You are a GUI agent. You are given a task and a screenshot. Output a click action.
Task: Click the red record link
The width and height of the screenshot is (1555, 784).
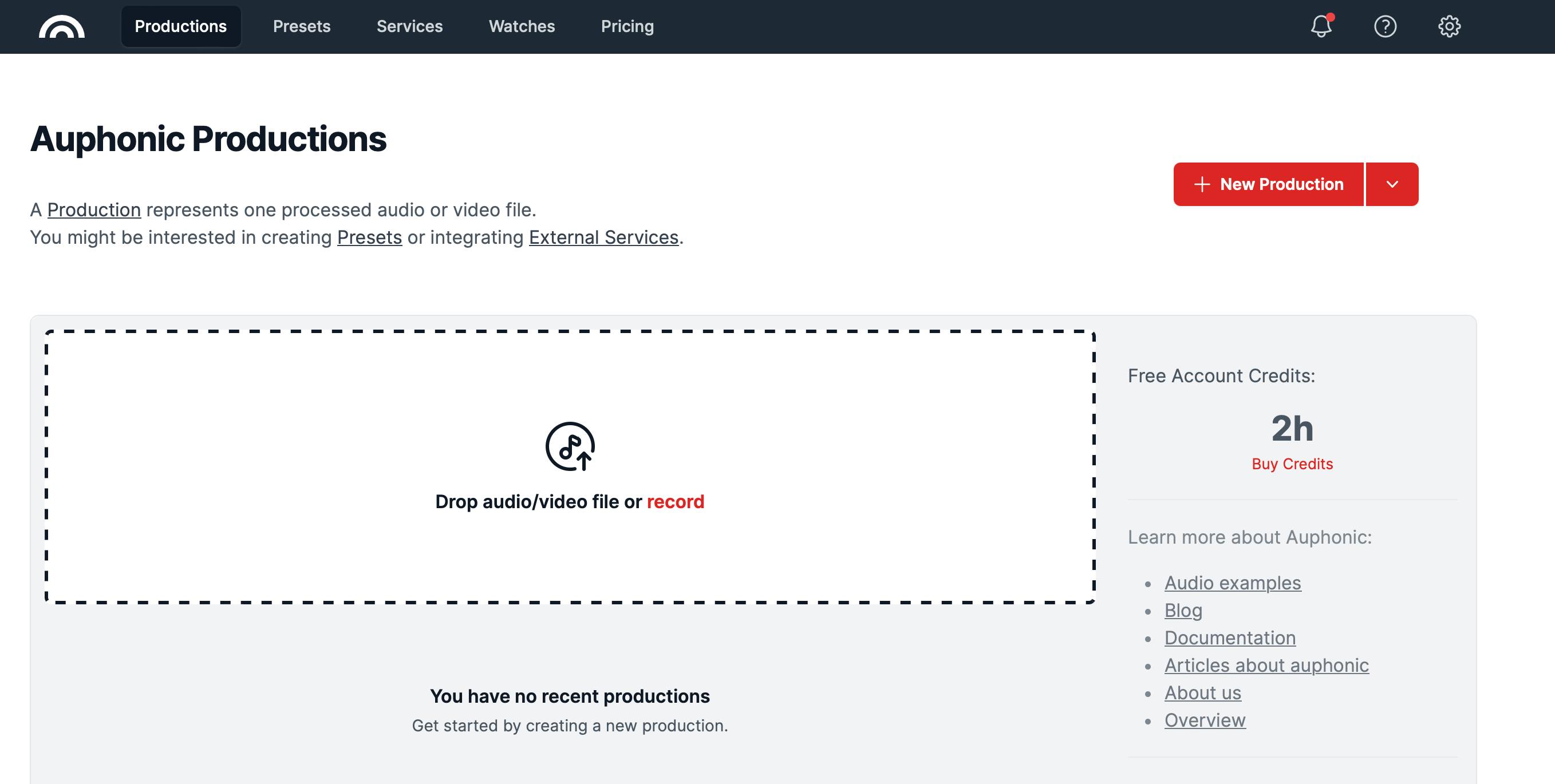[675, 501]
